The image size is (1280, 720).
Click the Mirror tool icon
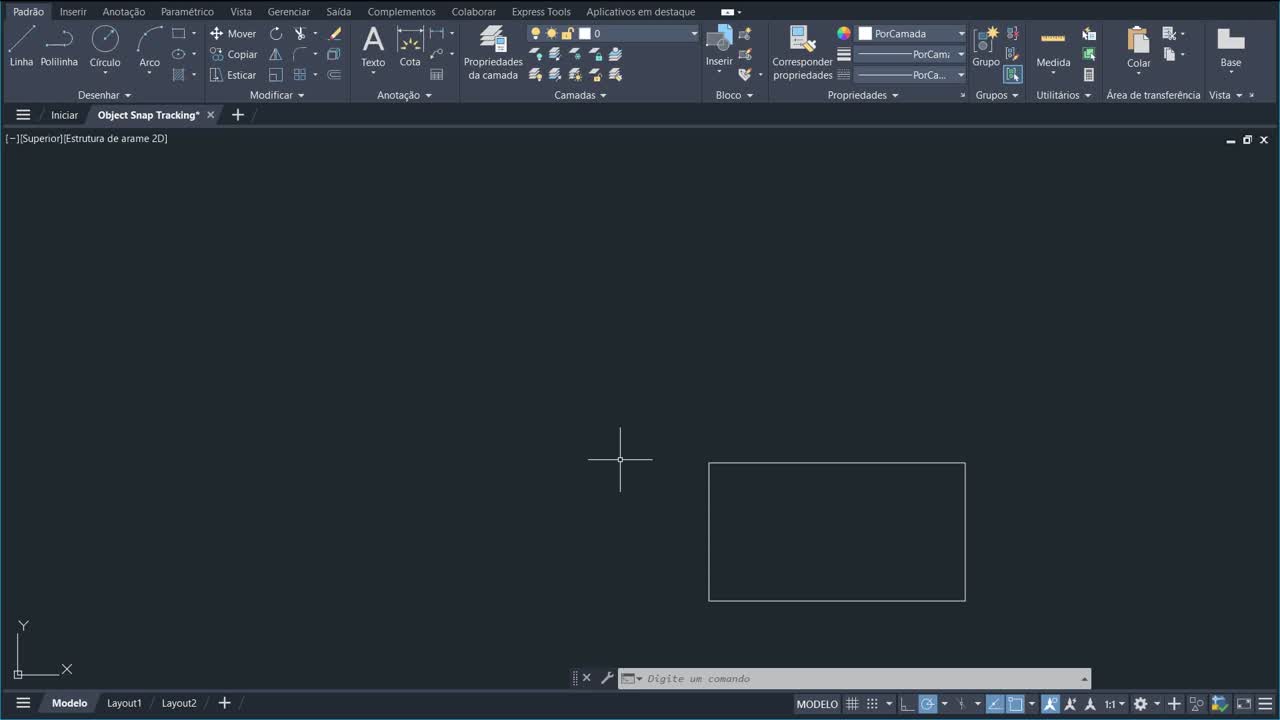[276, 54]
